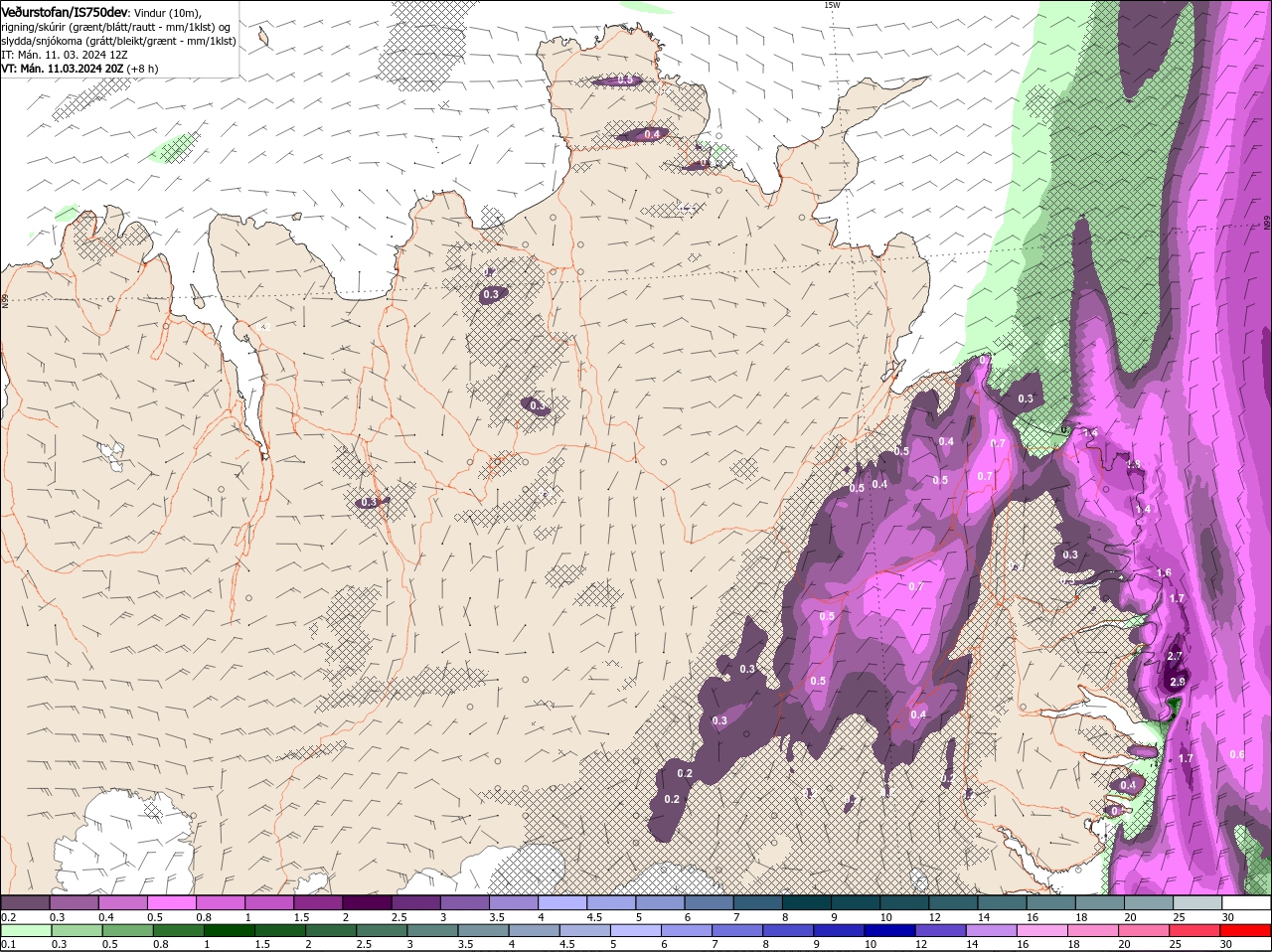Click the 4.5 label in the upper legend row
1272x952 pixels.
click(x=594, y=916)
